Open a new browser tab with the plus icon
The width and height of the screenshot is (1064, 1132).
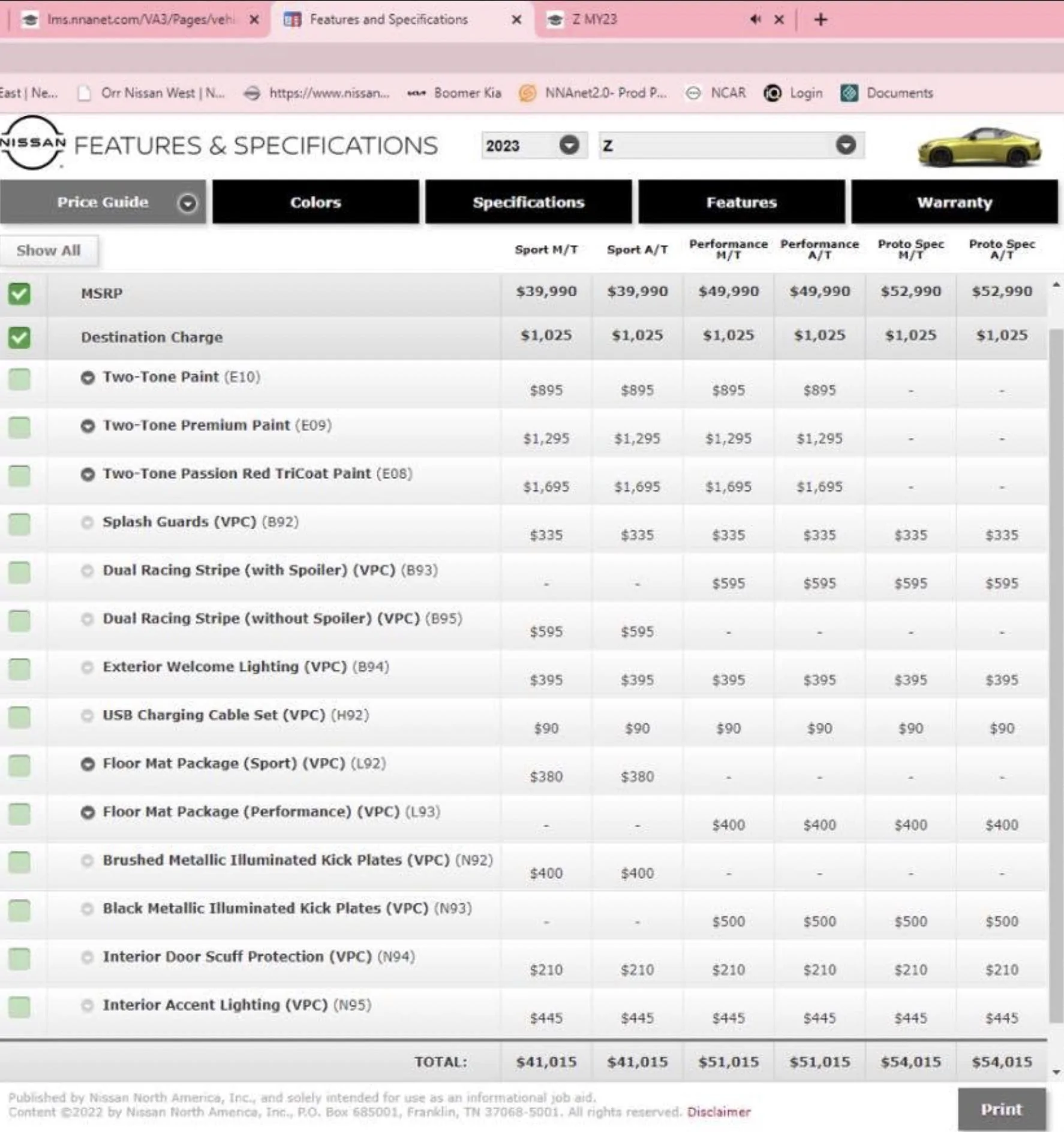820,20
